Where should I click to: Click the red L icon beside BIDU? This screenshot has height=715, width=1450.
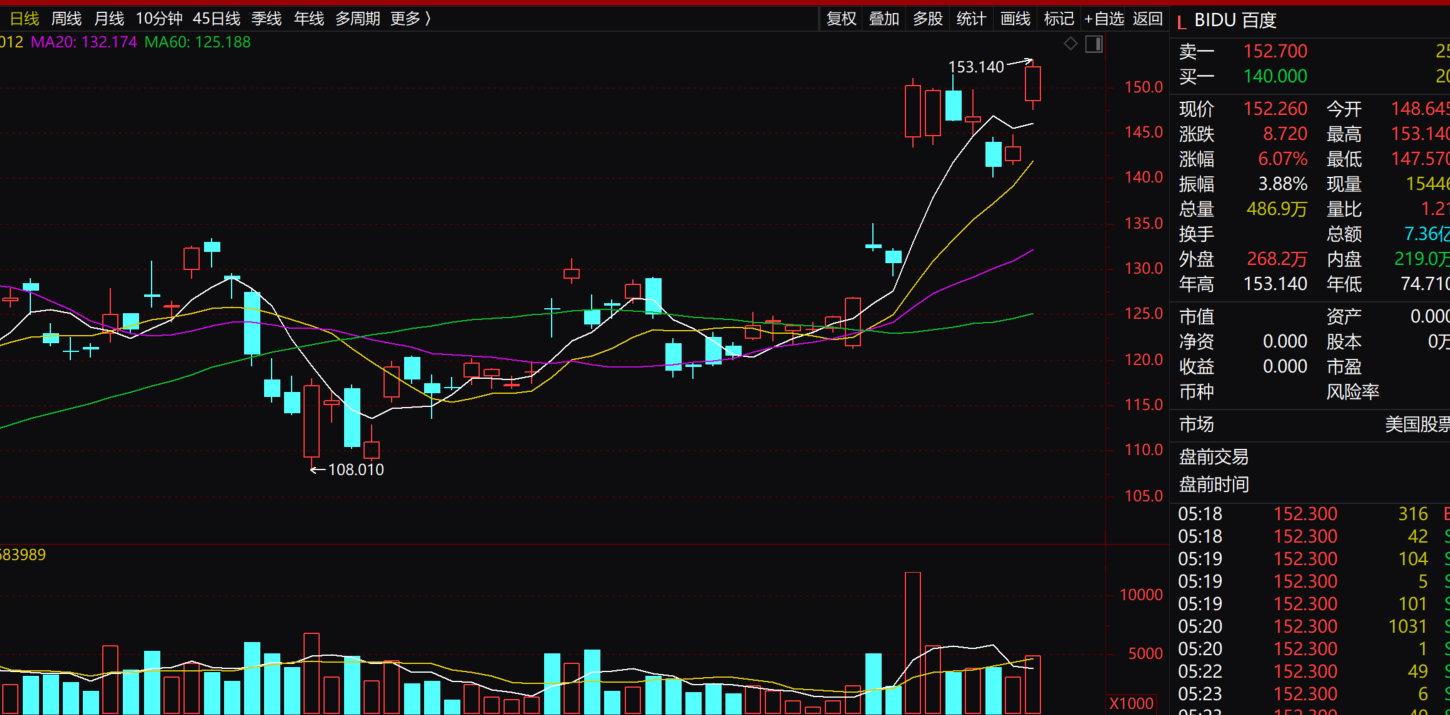pyautogui.click(x=1181, y=21)
